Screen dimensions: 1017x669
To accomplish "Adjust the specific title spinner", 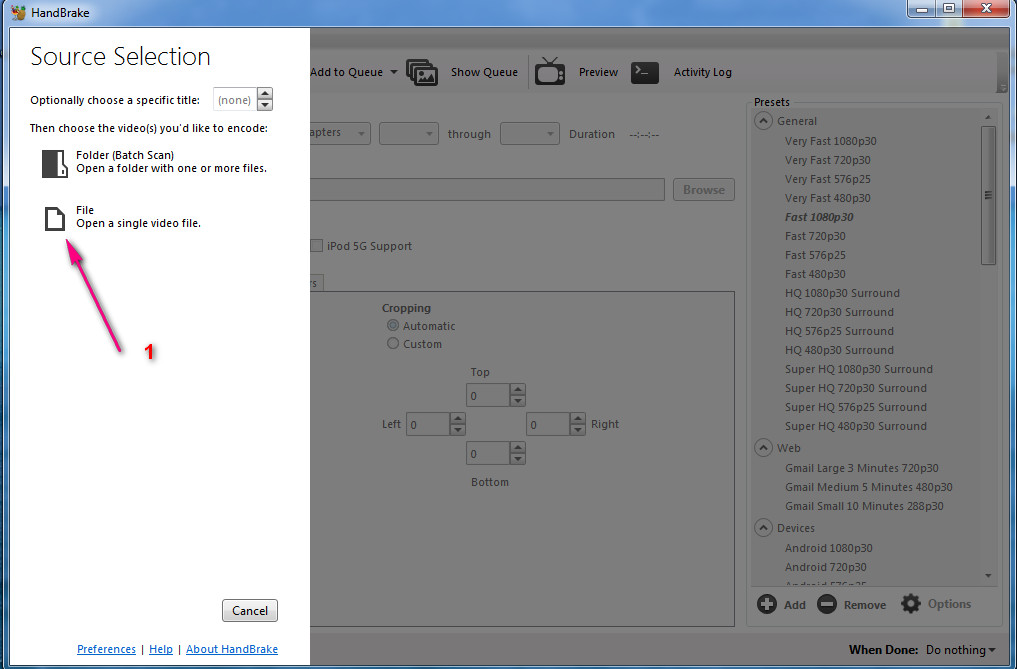I will click(265, 99).
